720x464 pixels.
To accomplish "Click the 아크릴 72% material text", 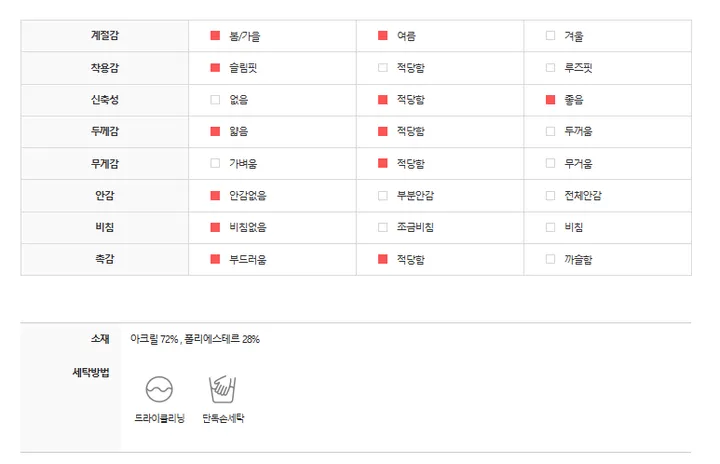I will pos(154,339).
